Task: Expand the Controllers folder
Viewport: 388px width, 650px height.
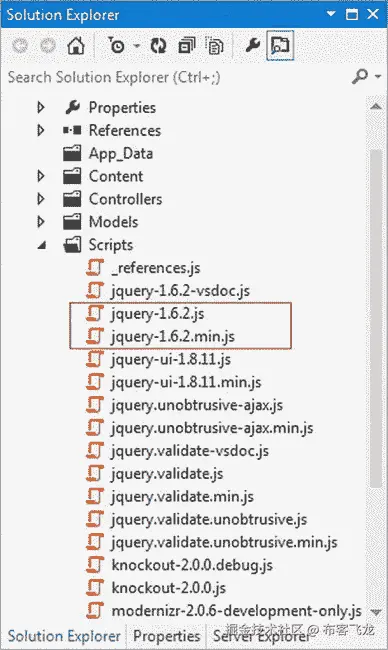Action: click(41, 199)
